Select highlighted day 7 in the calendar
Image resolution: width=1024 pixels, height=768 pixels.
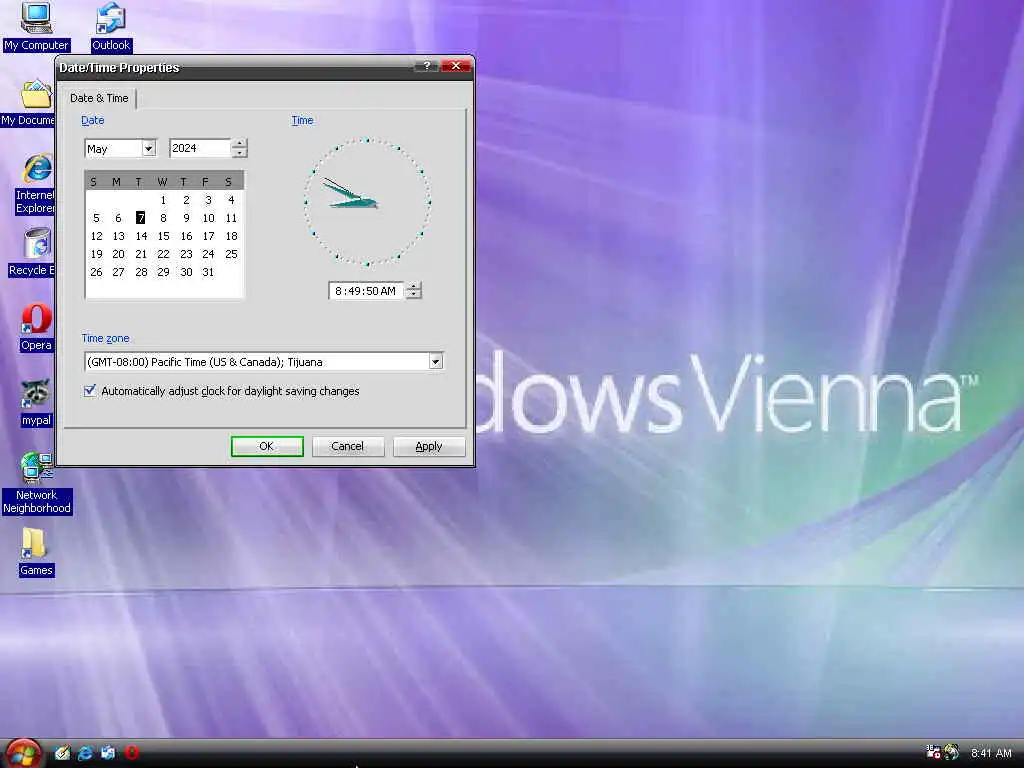140,218
